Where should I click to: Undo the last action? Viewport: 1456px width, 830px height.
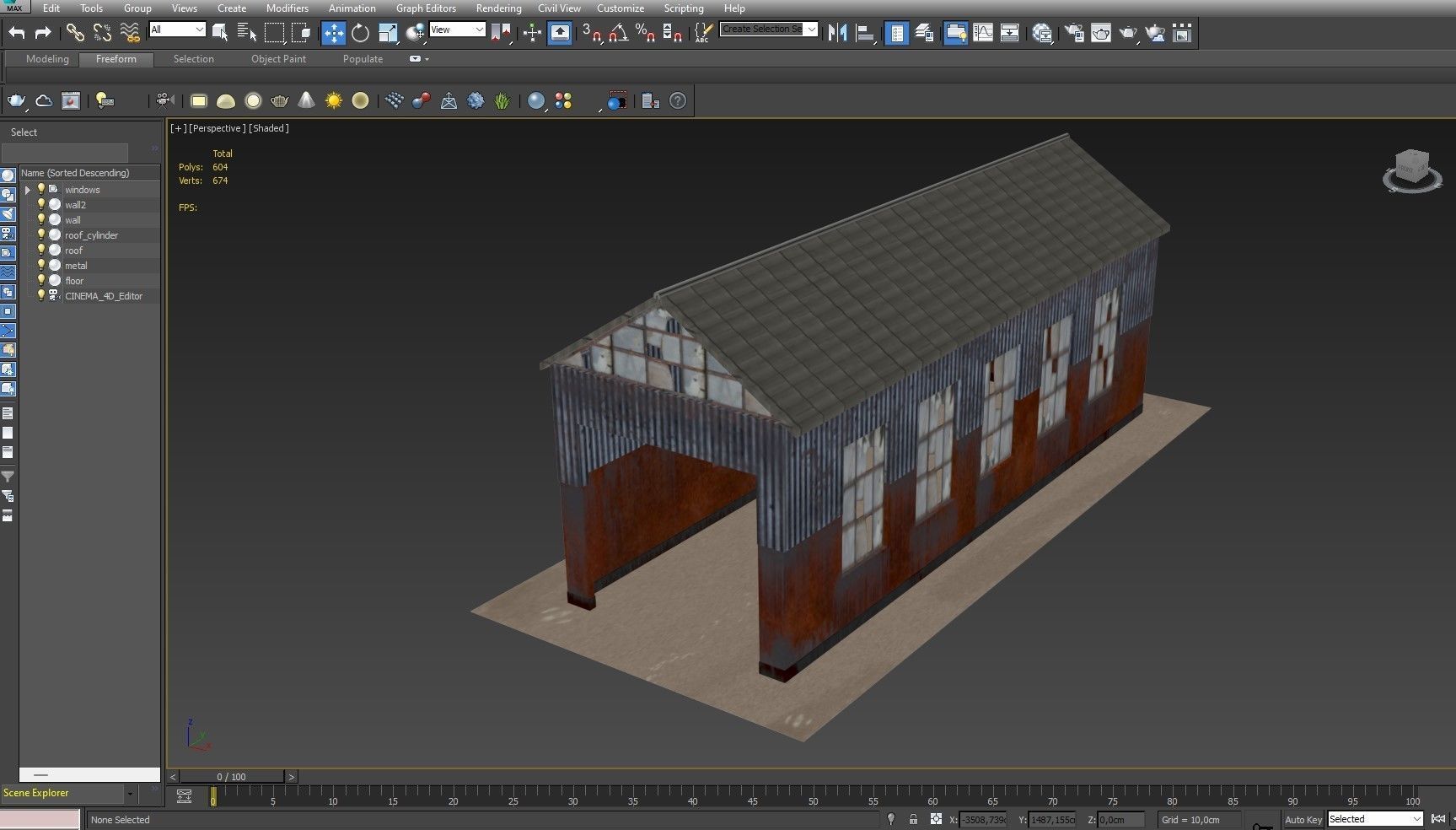coord(17,33)
